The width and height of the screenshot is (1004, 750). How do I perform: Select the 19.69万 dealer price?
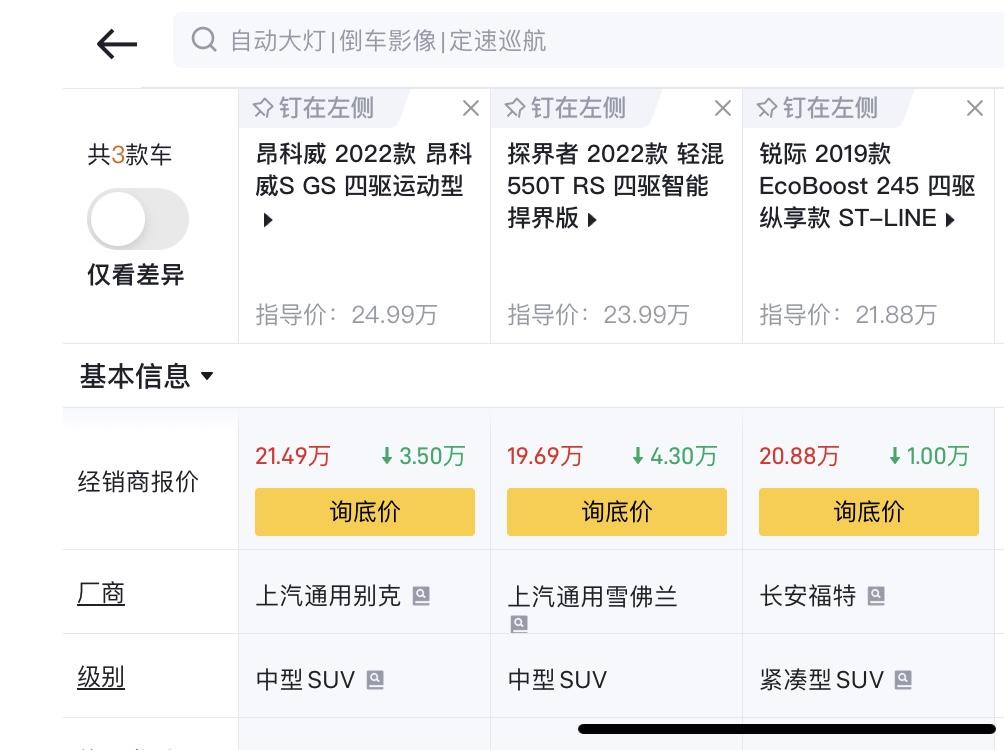545,456
